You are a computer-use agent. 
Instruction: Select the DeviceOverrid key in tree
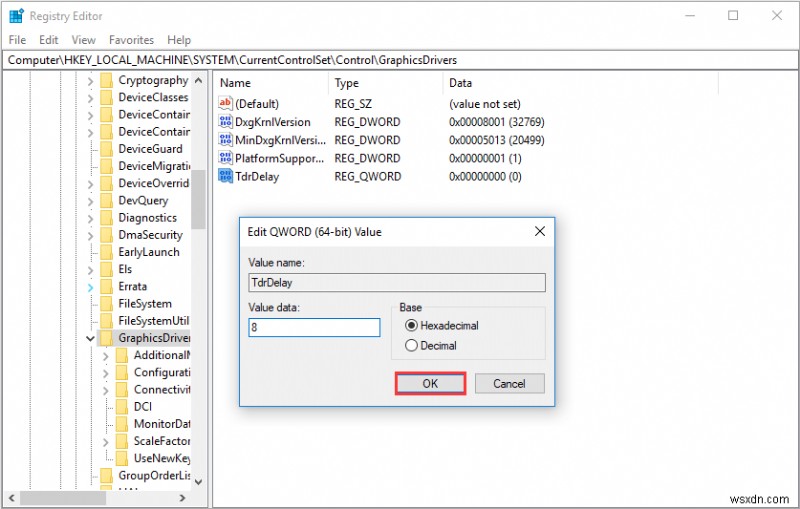point(153,183)
